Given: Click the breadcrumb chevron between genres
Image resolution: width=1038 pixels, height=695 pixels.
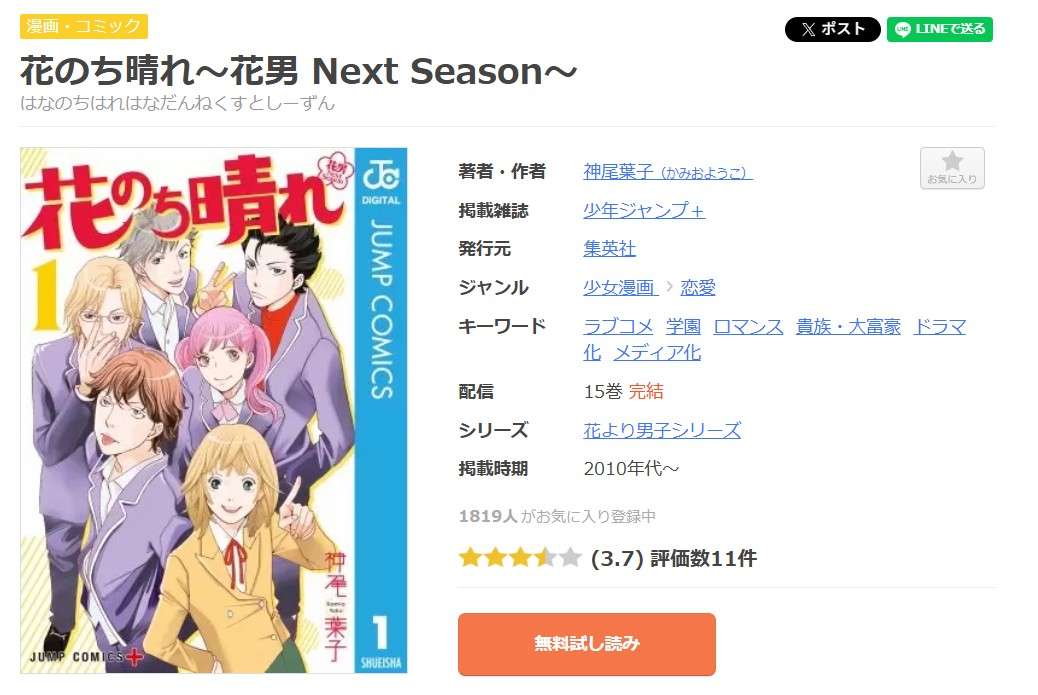Looking at the screenshot, I should click(669, 287).
